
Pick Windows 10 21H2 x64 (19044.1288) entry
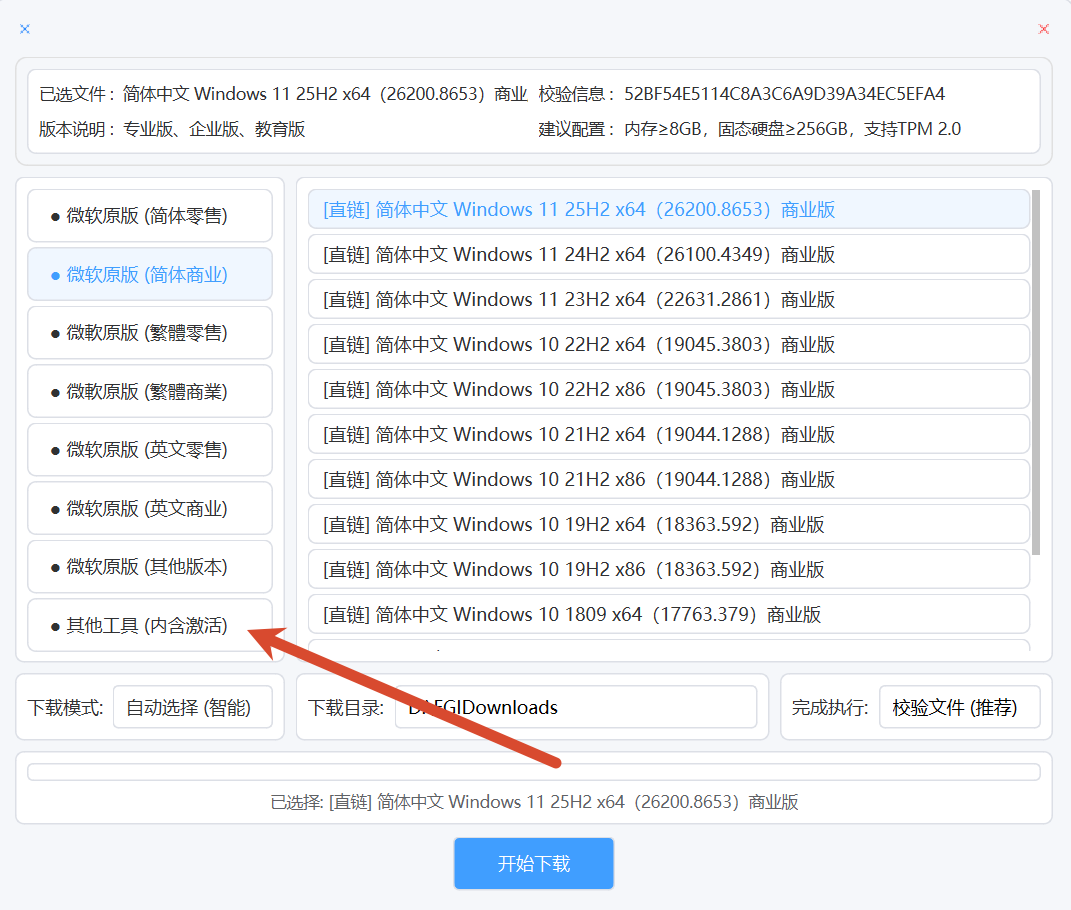point(668,435)
